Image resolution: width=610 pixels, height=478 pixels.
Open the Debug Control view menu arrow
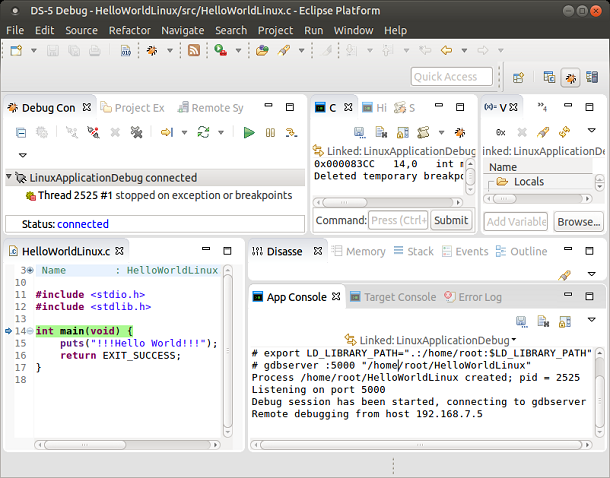tap(22, 154)
